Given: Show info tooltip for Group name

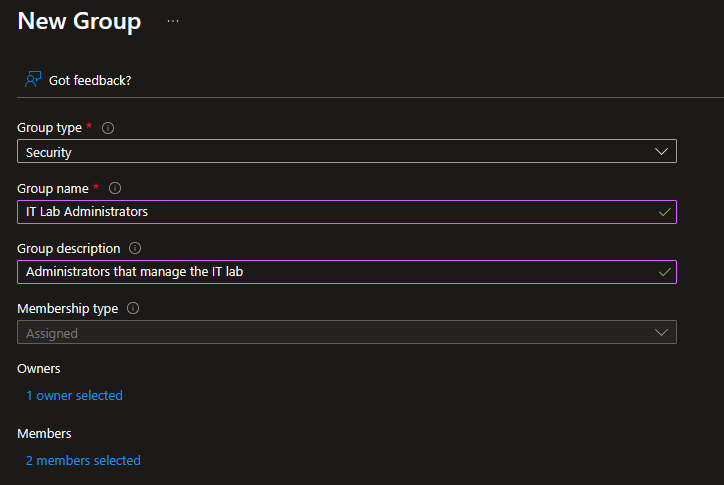Looking at the screenshot, I should [x=114, y=188].
